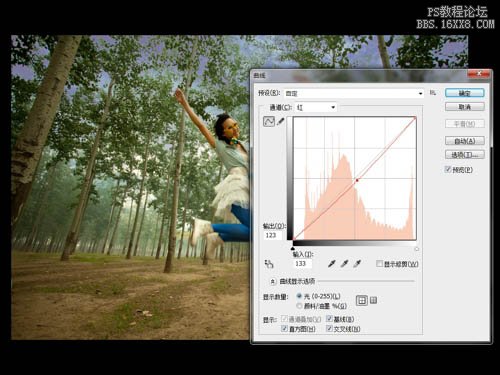The height and width of the screenshot is (375, 500).
Task: Click the OK confirm button
Action: coord(464,93)
